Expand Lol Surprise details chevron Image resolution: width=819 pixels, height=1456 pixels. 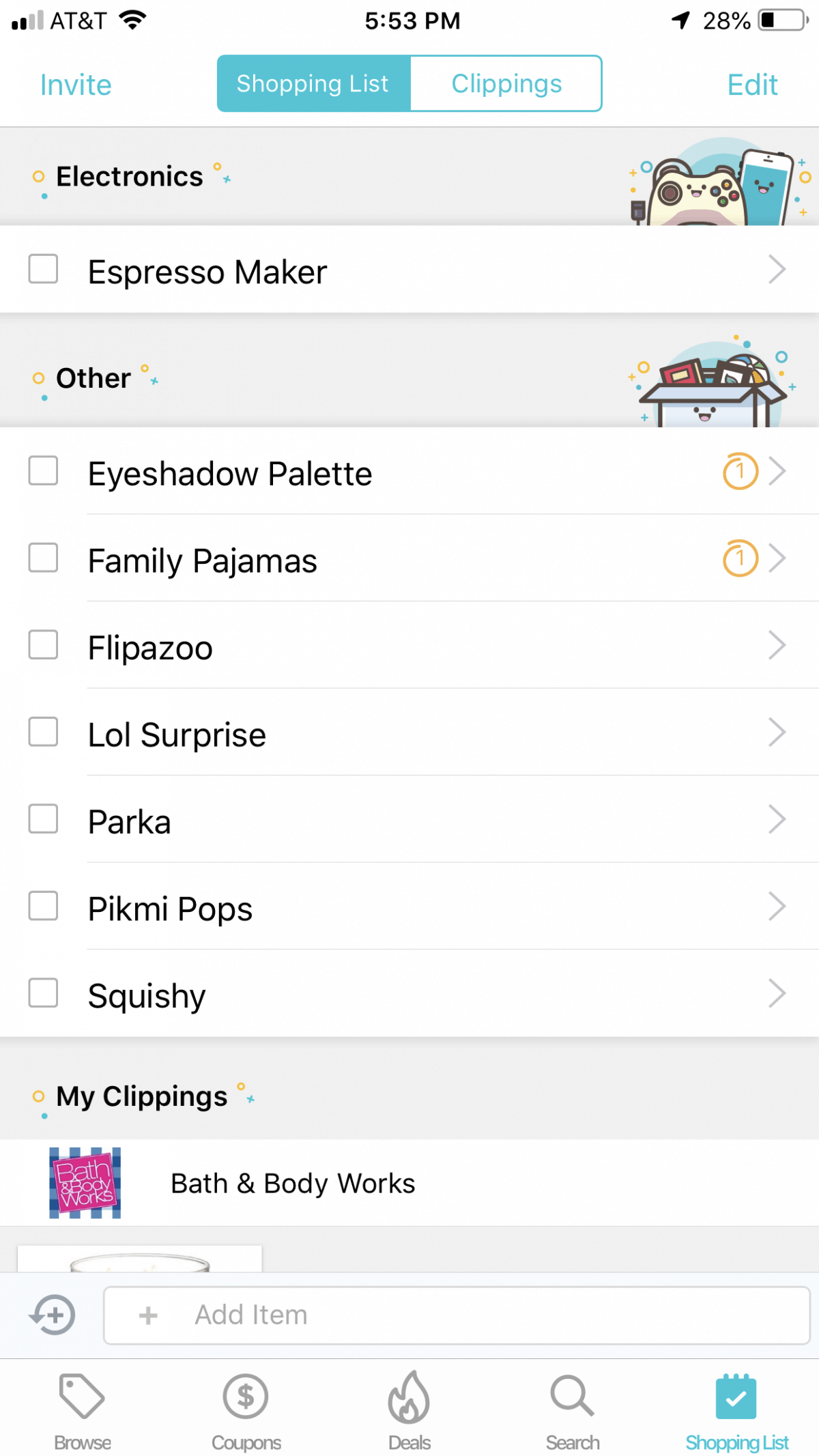(x=777, y=732)
